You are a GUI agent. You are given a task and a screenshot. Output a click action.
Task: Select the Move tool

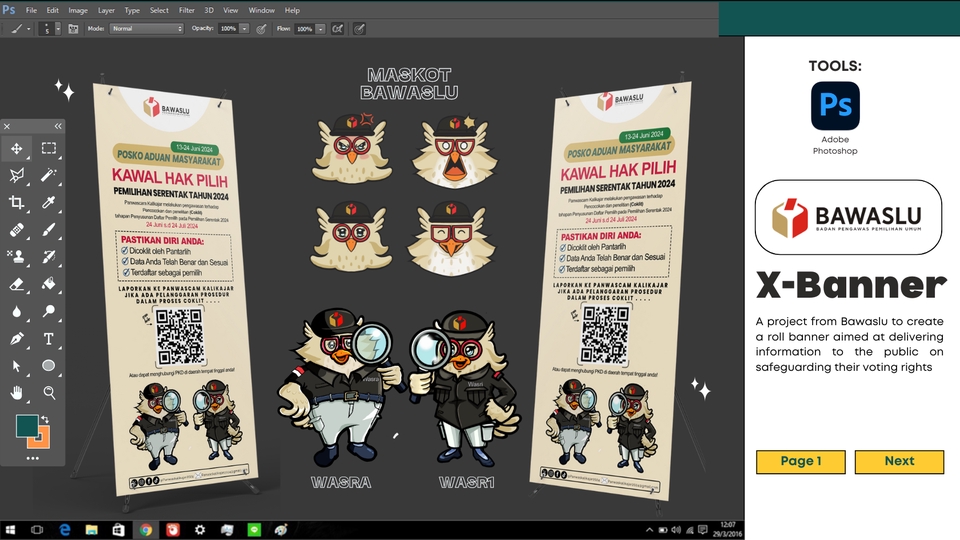coord(17,148)
